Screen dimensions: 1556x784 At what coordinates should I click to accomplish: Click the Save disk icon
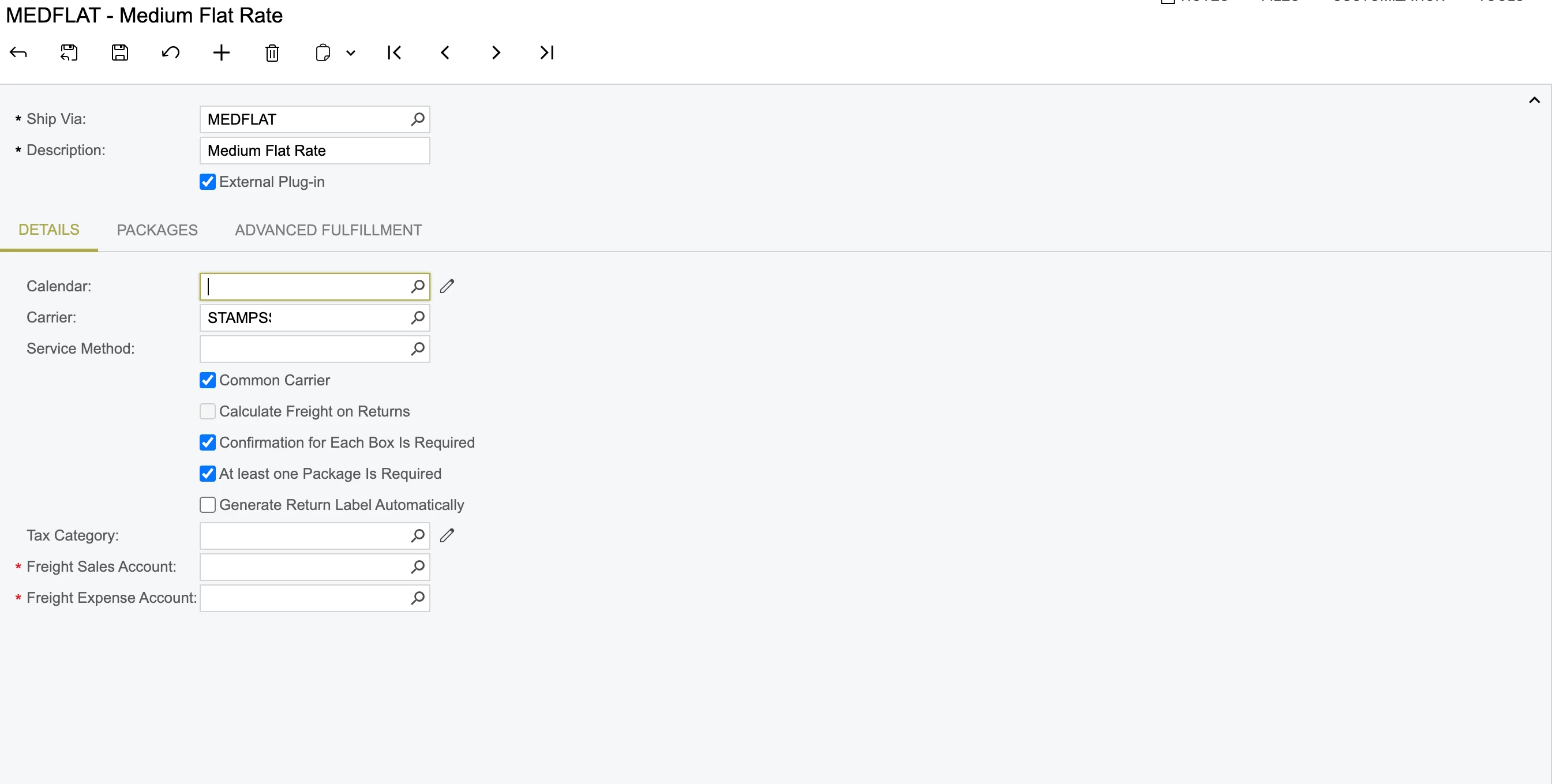point(119,52)
